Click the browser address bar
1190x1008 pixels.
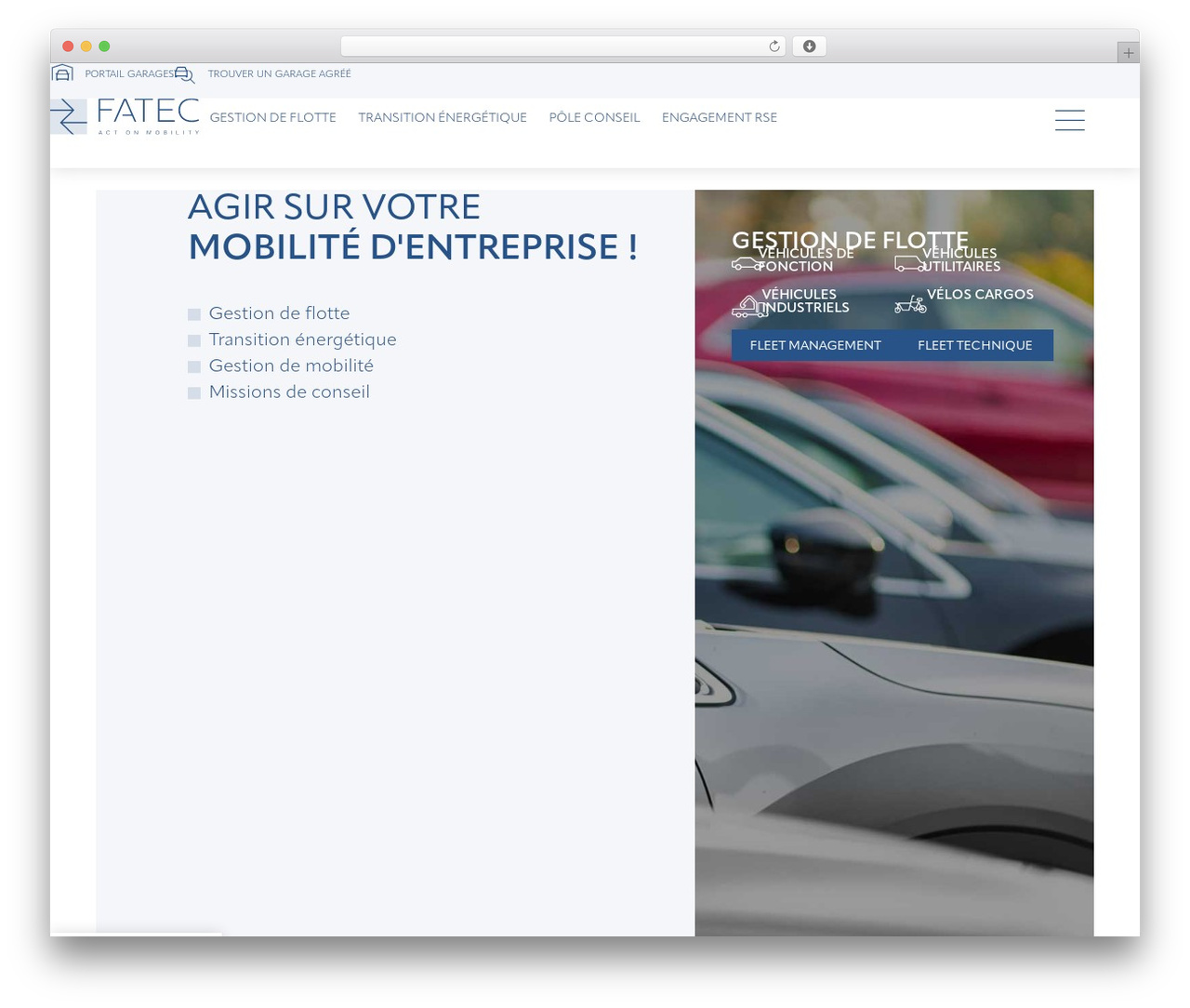coord(562,46)
